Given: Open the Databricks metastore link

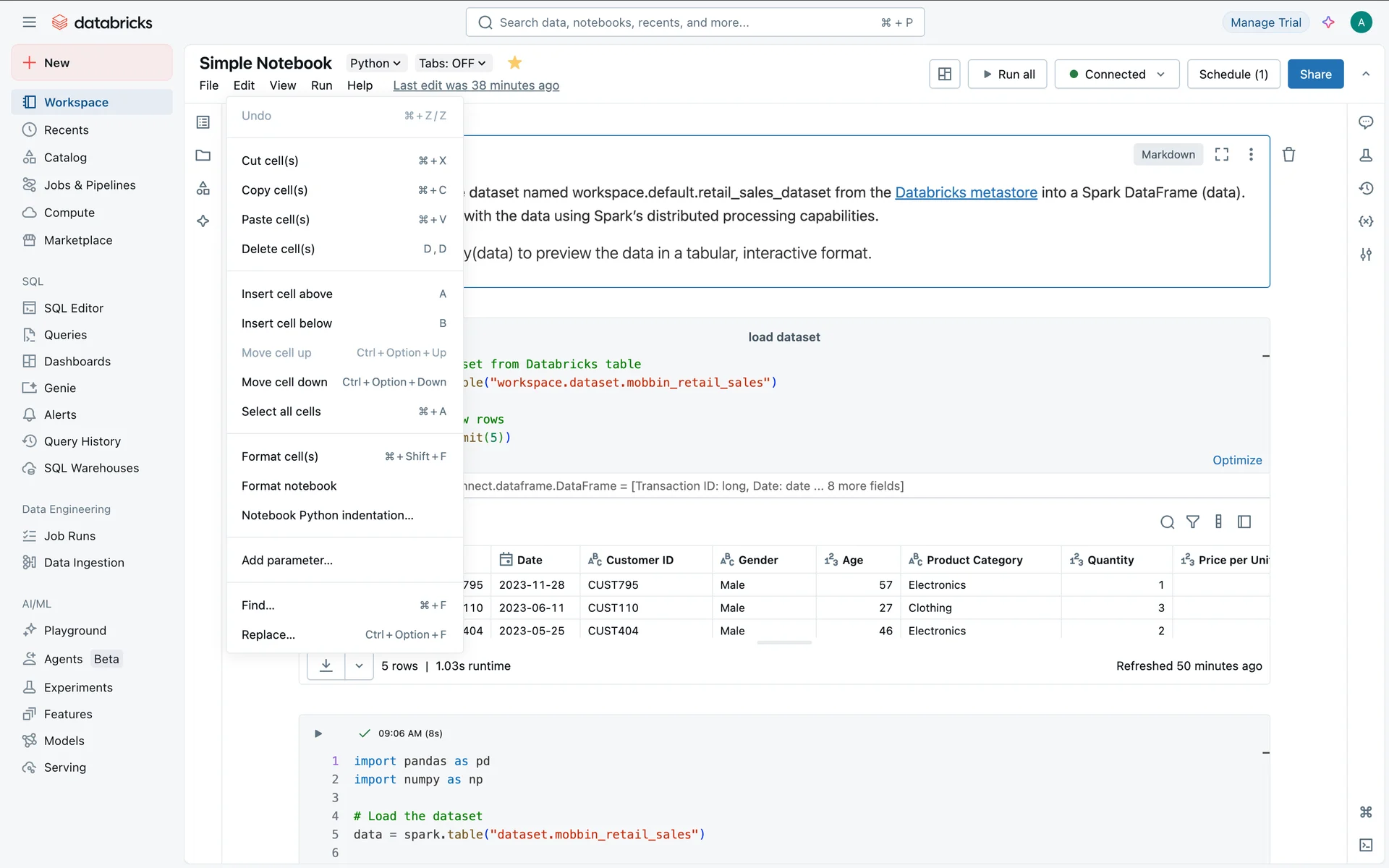Looking at the screenshot, I should pos(966,192).
